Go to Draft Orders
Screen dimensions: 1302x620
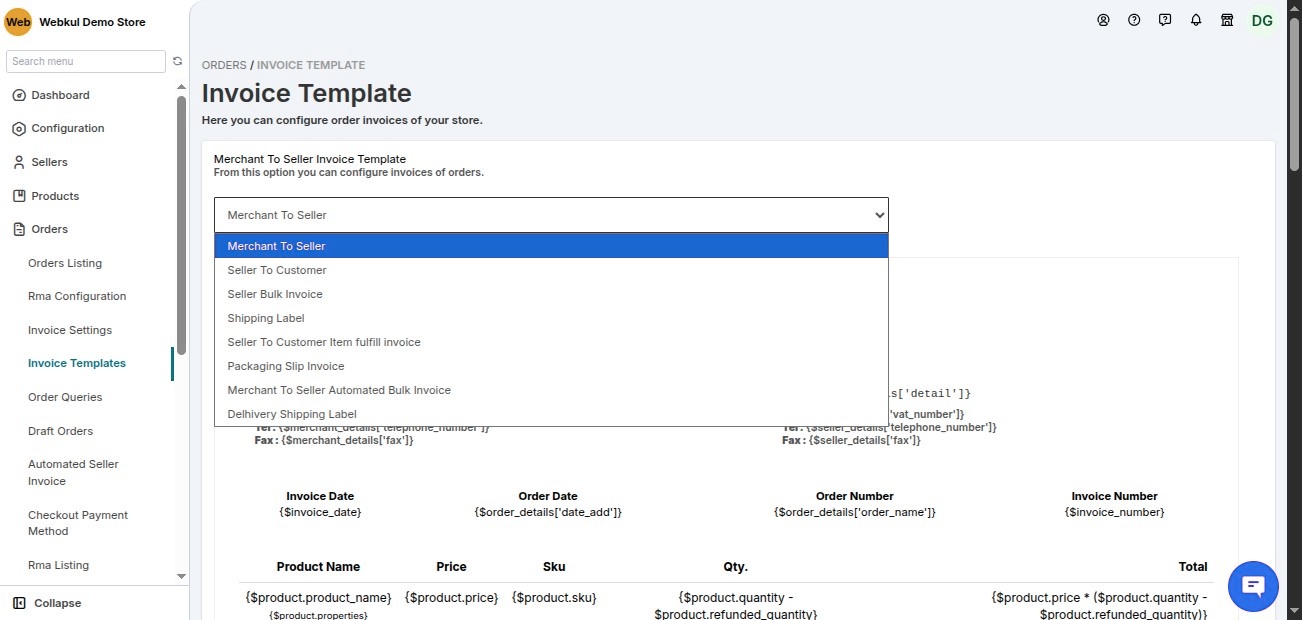click(60, 431)
